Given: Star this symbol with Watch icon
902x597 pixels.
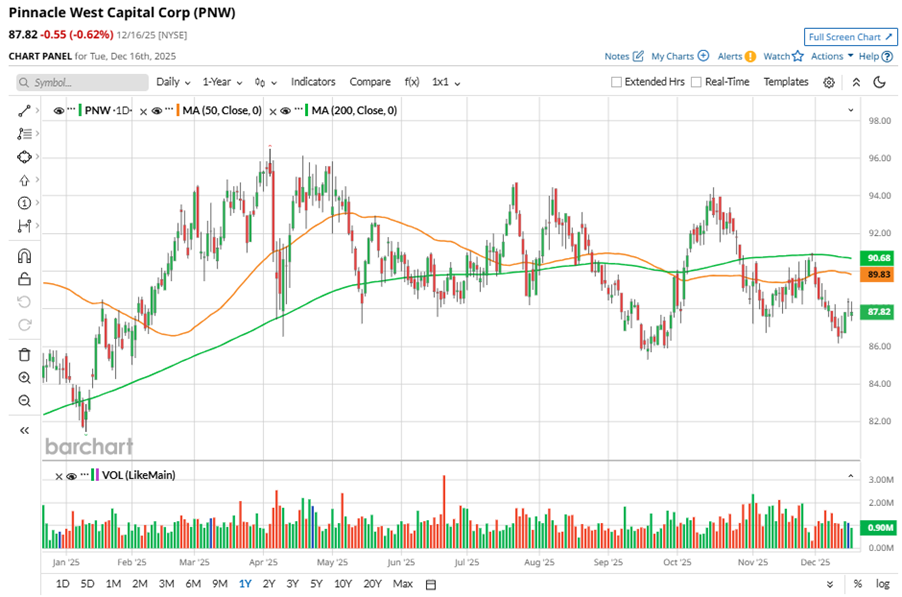Looking at the screenshot, I should pyautogui.click(x=797, y=56).
